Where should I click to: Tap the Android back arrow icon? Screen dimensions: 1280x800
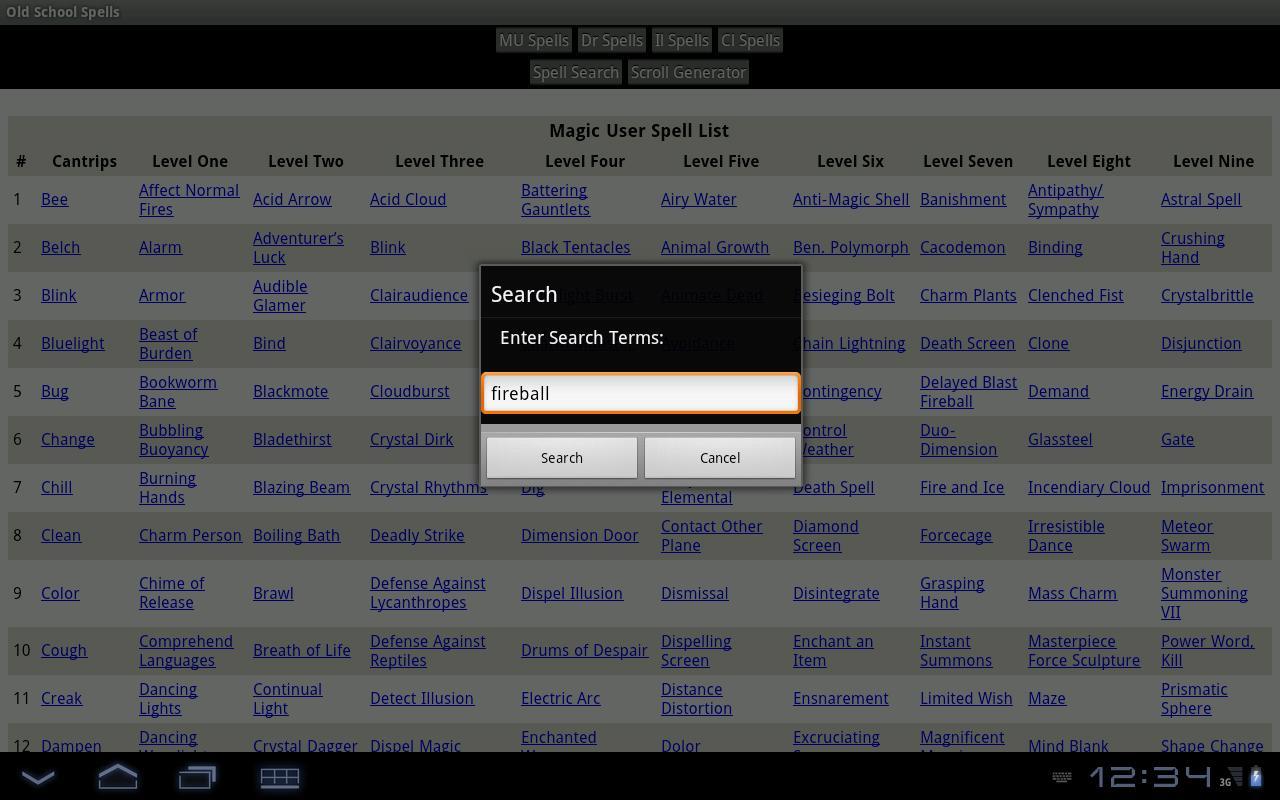click(38, 777)
